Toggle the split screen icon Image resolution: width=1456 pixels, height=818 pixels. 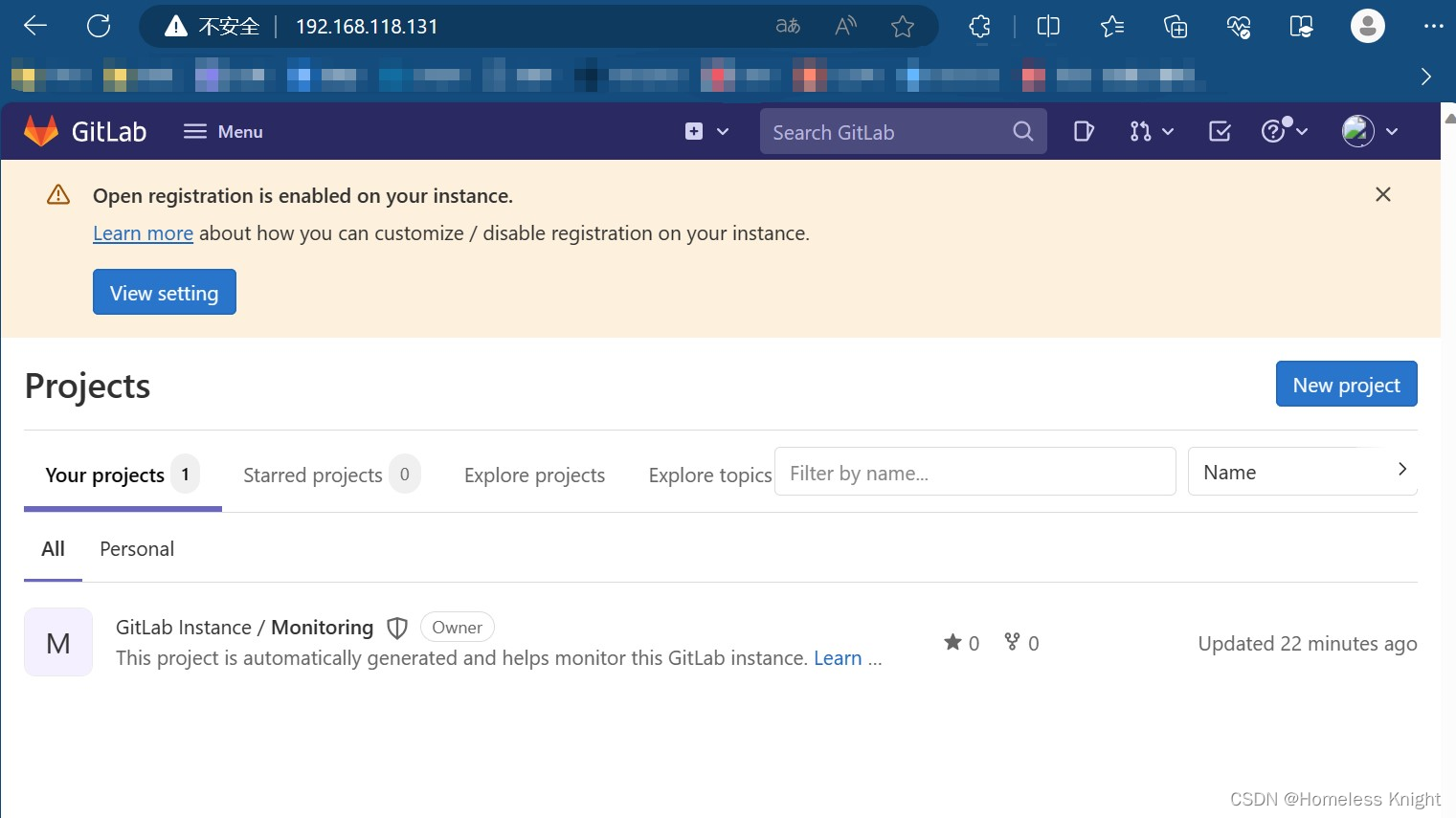[x=1048, y=26]
